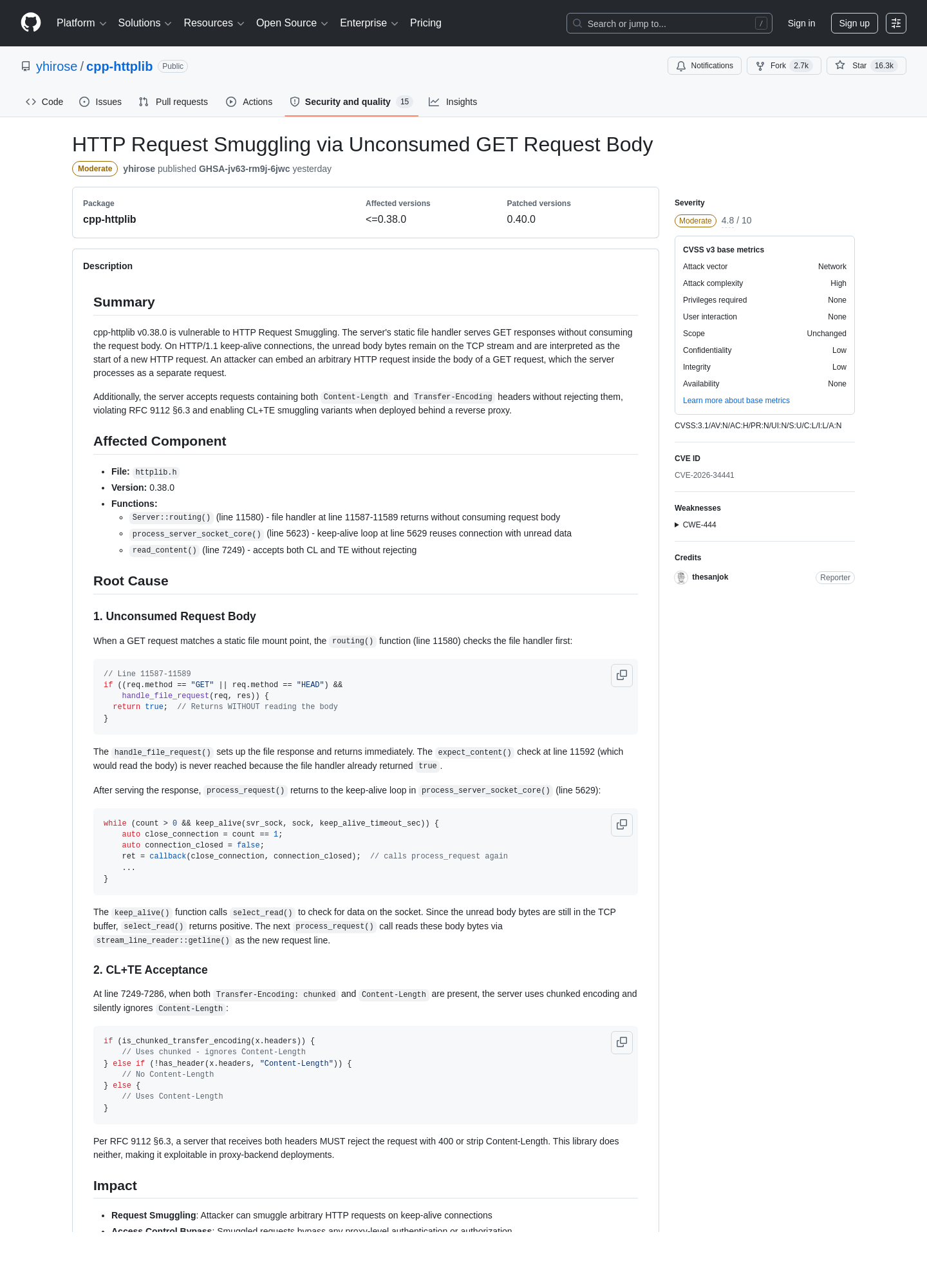This screenshot has height=1288, width=927.
Task: Open the Open Source dropdown
Action: [x=292, y=23]
